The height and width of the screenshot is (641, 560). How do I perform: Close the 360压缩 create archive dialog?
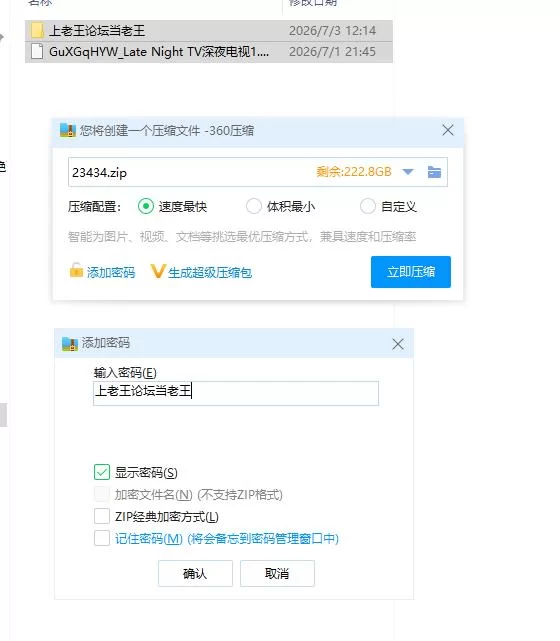point(448,130)
